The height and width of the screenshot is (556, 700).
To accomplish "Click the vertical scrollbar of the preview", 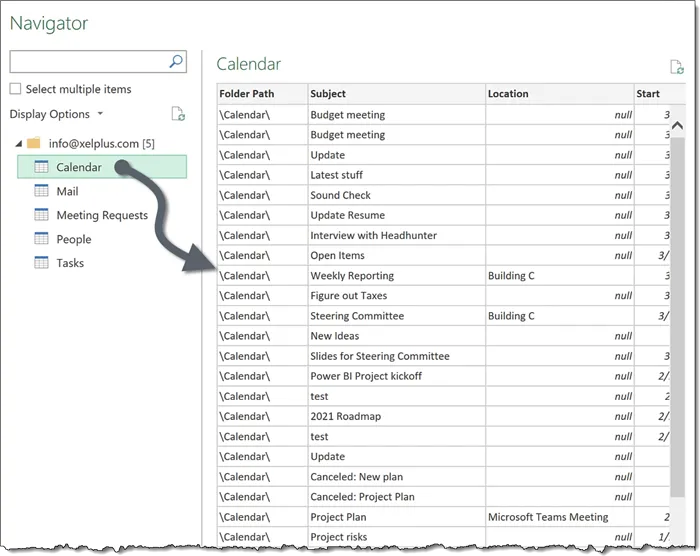I will tap(677, 300).
